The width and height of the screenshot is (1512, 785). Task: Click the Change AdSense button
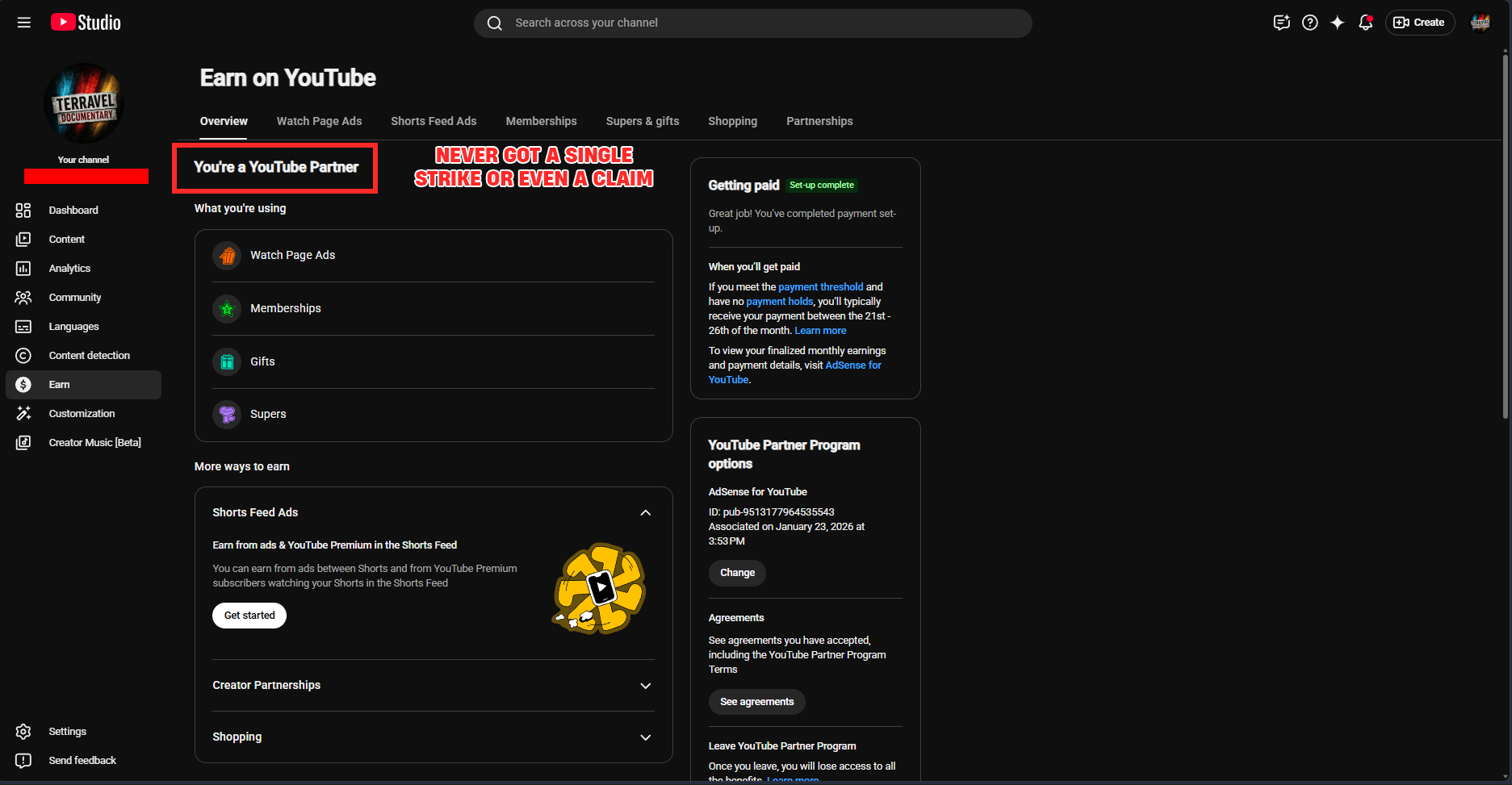coord(737,573)
